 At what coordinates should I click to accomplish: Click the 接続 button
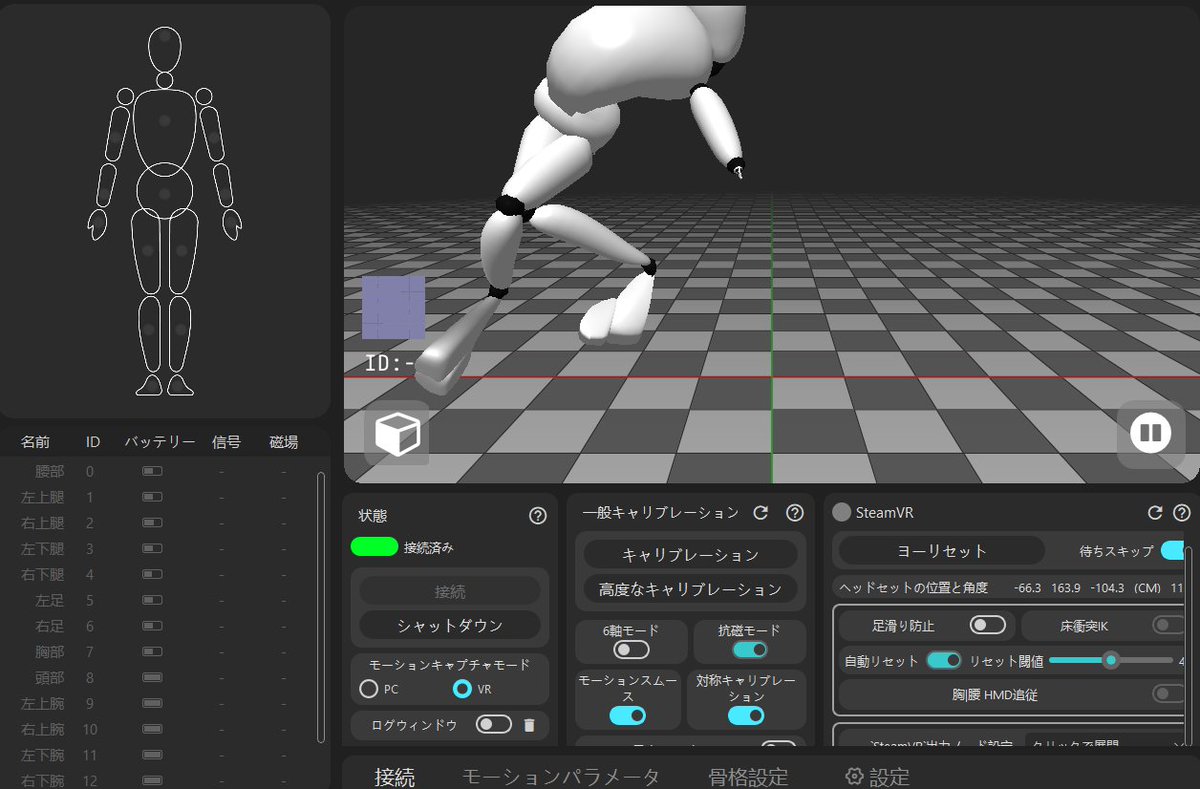point(450,591)
